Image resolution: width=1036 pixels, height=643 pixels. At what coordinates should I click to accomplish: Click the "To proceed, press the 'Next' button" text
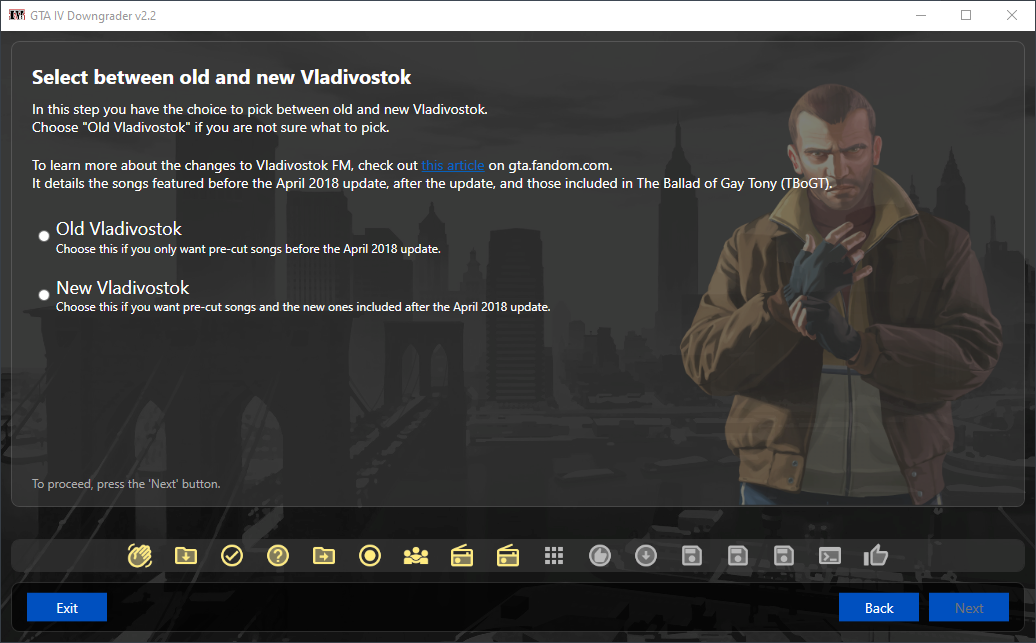coord(126,484)
